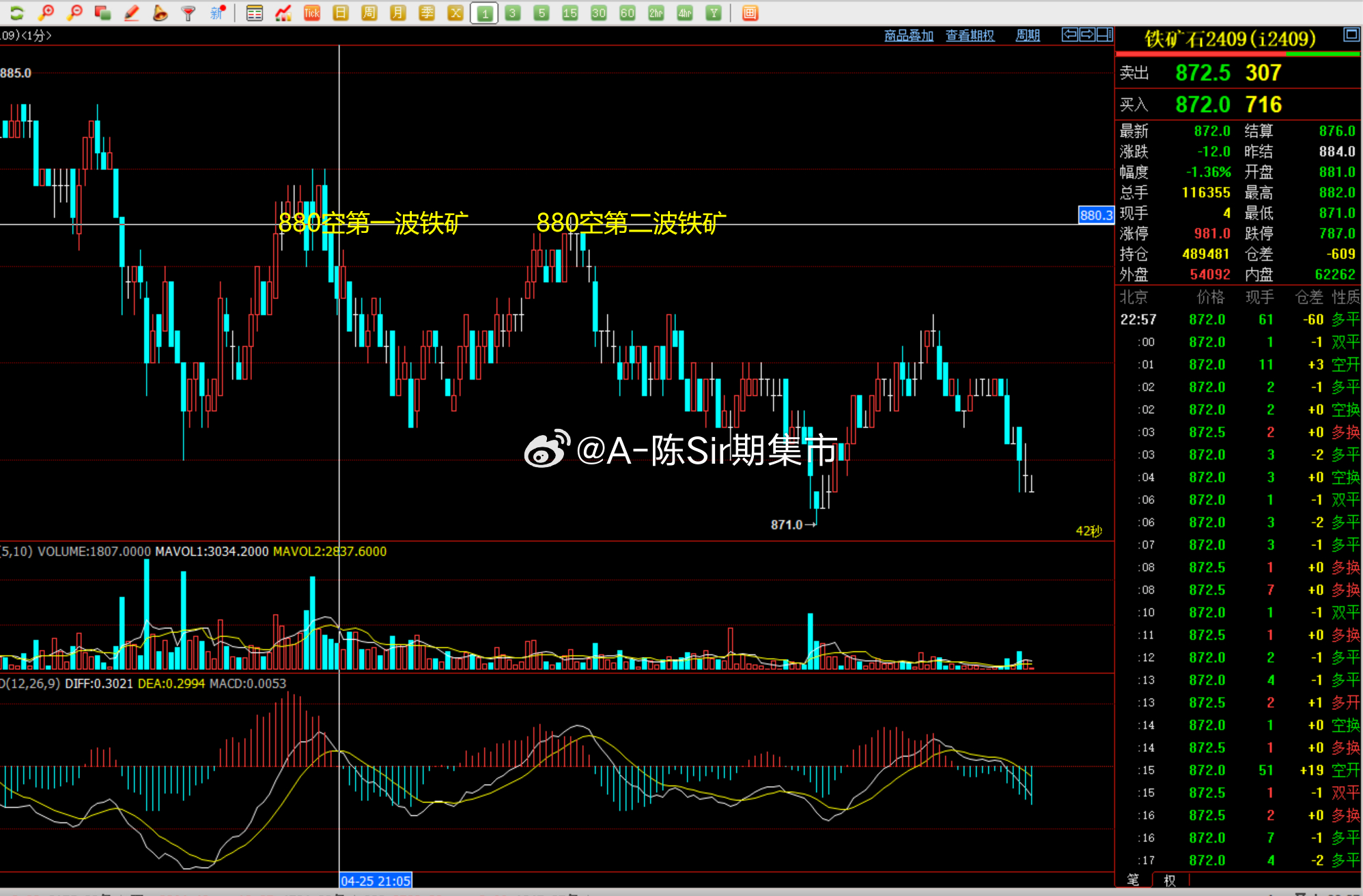Click the orange X period button
1363x896 pixels.
click(455, 12)
